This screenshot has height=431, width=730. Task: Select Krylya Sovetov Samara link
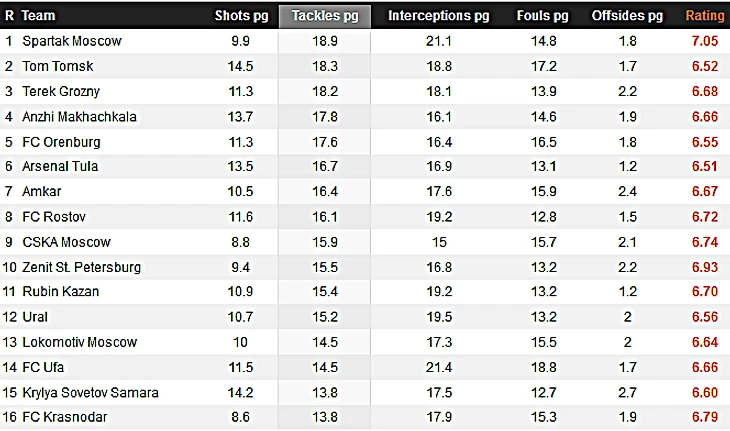point(90,392)
